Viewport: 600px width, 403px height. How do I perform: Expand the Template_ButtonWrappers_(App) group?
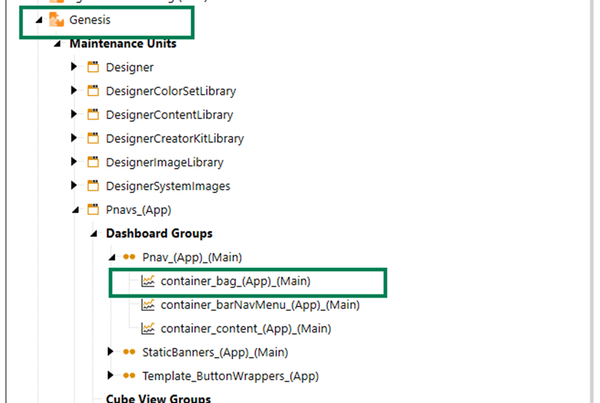point(110,376)
